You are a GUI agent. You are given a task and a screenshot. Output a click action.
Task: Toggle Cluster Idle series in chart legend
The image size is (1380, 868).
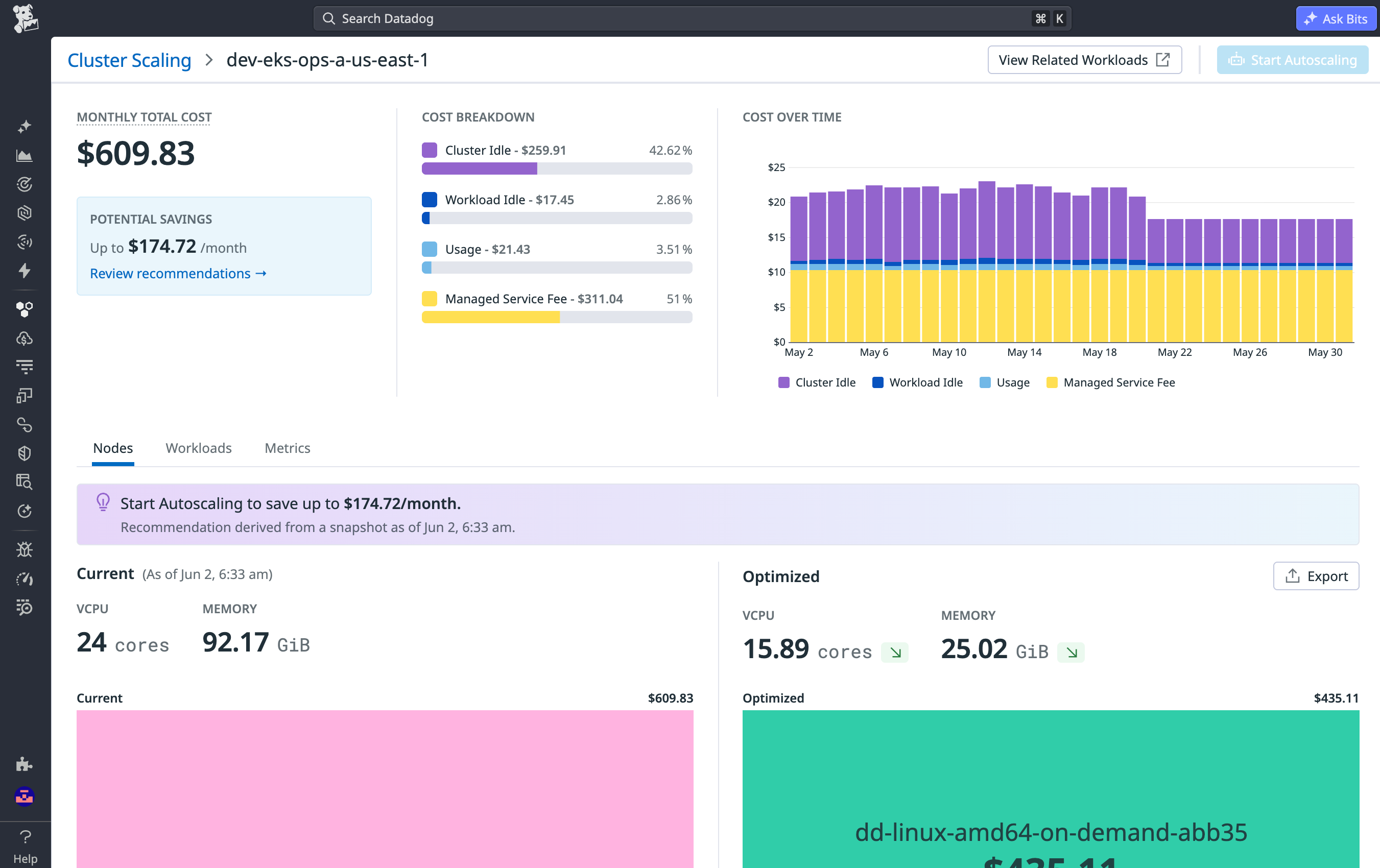click(x=816, y=382)
